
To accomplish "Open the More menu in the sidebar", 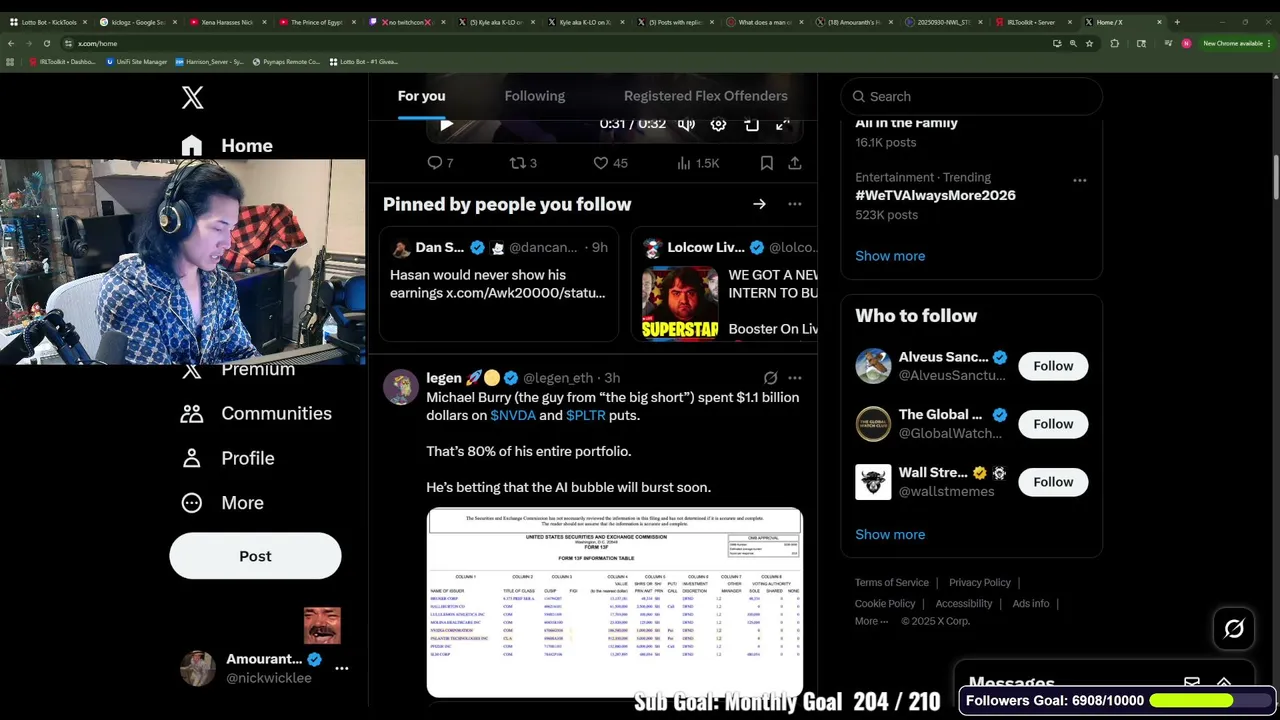I will pos(222,503).
